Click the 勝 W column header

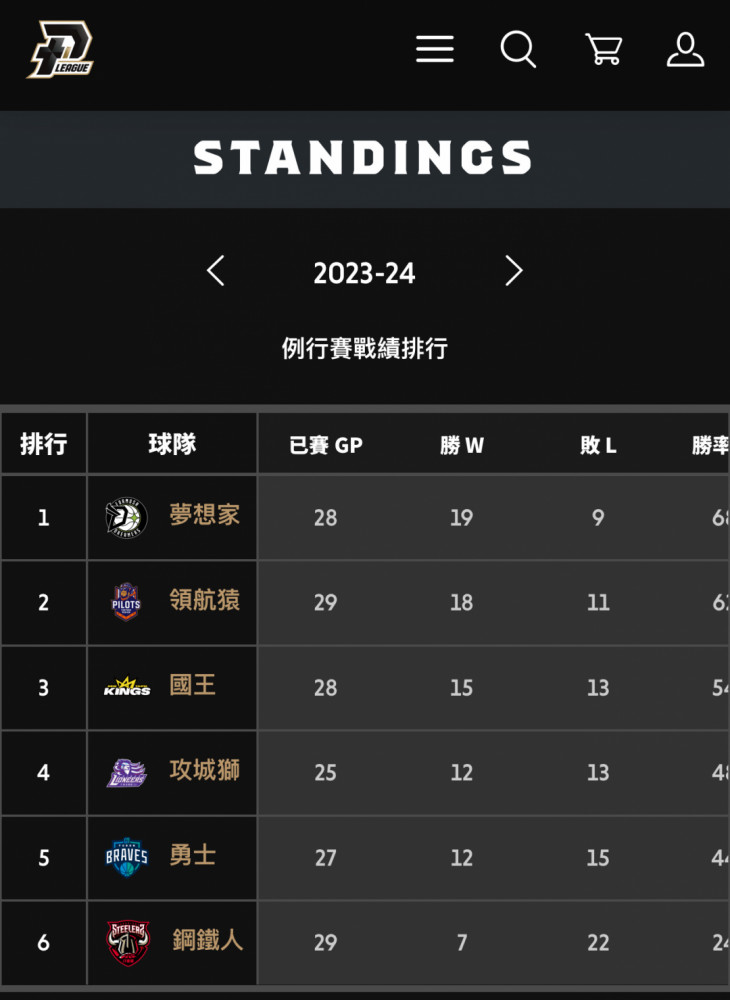point(462,445)
